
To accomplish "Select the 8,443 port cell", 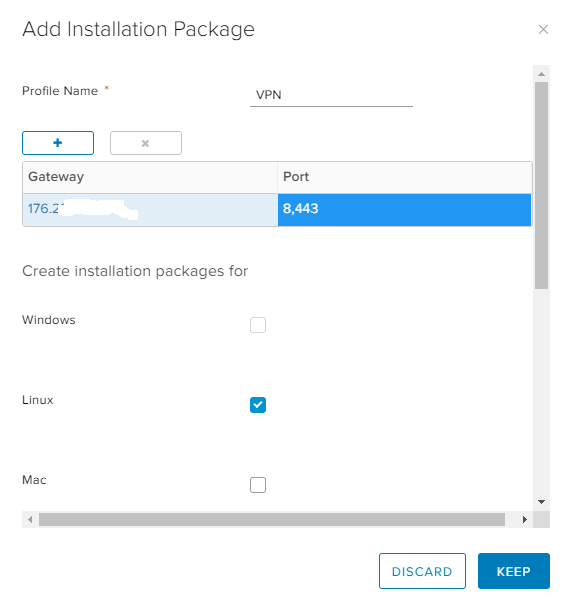I will 404,210.
